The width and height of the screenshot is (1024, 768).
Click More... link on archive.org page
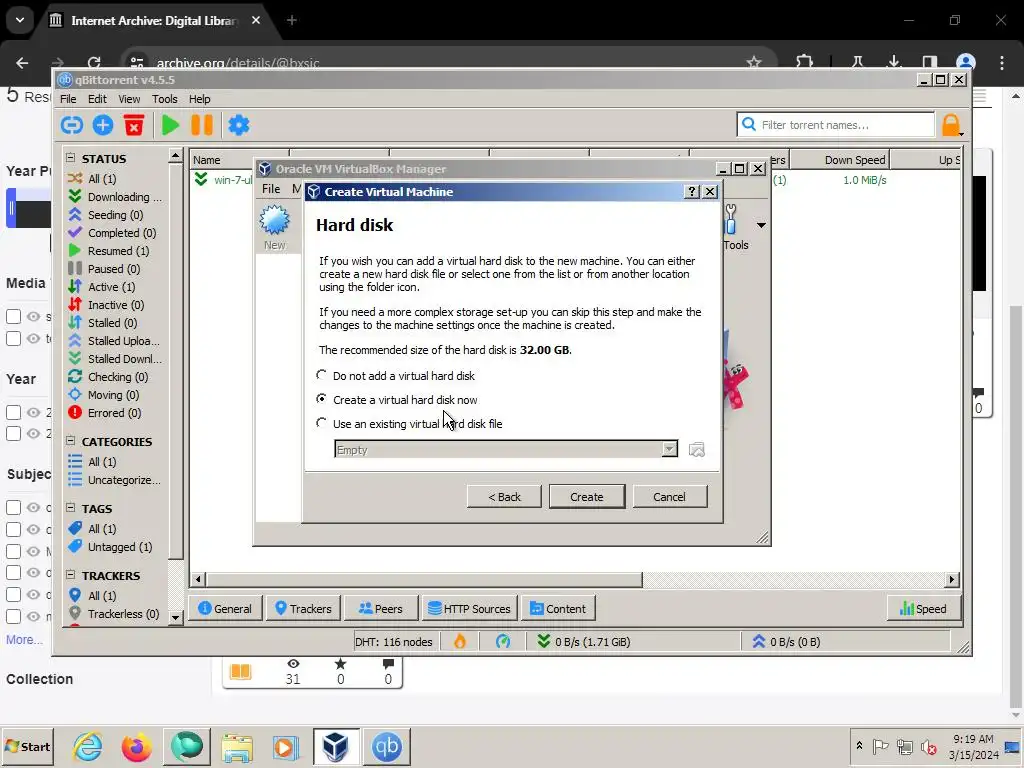click(24, 640)
